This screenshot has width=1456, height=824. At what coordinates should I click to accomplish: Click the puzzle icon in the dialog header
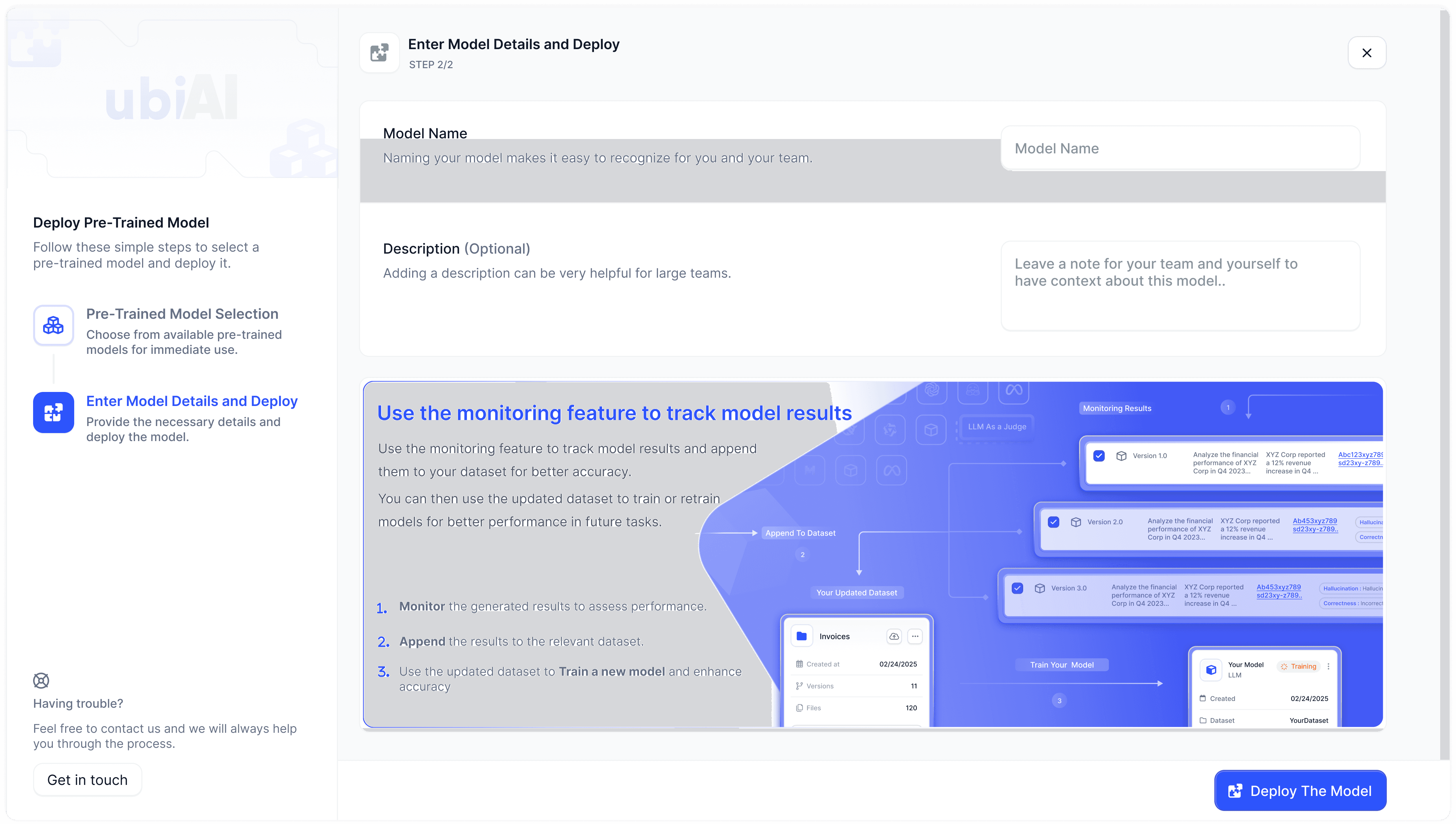379,53
